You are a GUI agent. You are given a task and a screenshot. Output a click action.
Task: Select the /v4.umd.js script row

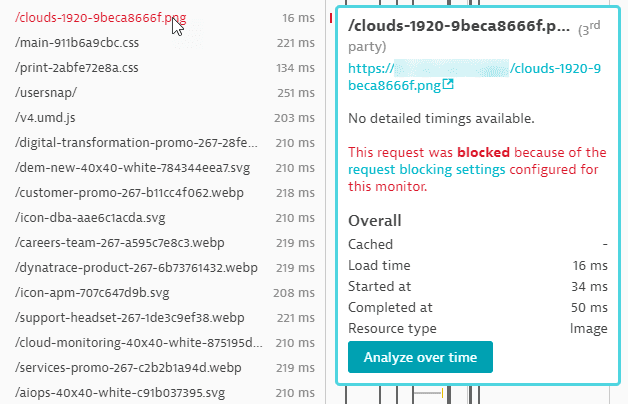165,118
